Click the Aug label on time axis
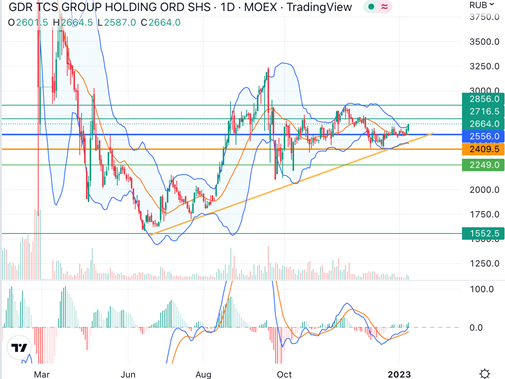 tap(203, 374)
